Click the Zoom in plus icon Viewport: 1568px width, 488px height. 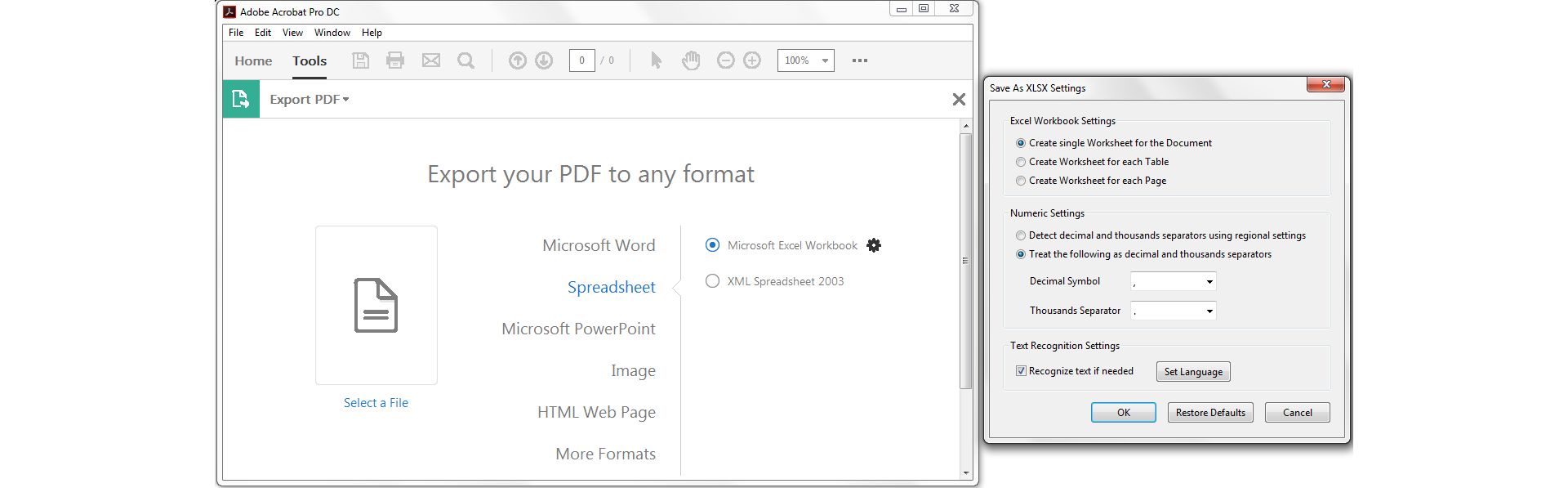752,60
